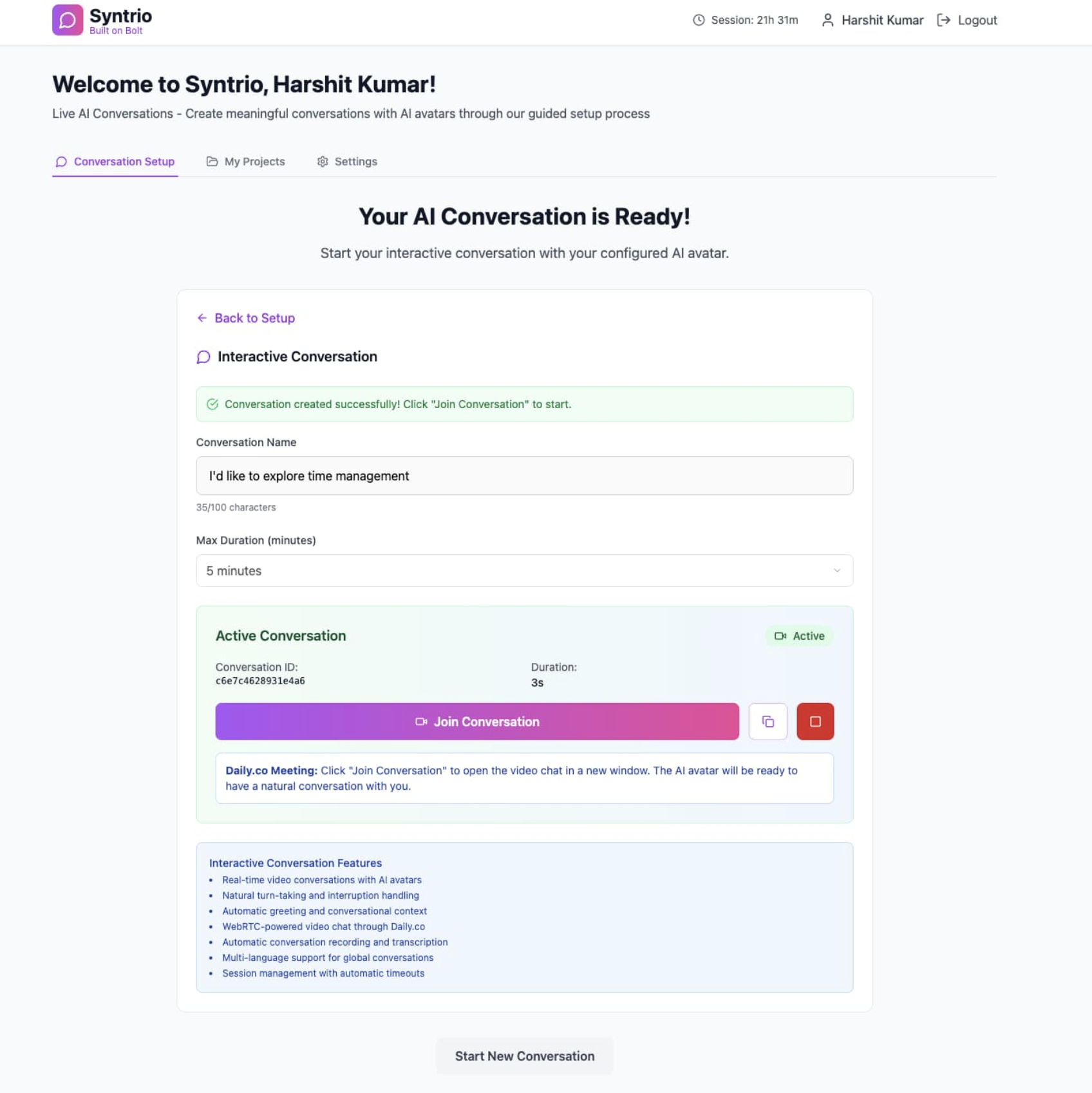The height and width of the screenshot is (1093, 1092).
Task: Click Start New Conversation button
Action: point(524,1056)
